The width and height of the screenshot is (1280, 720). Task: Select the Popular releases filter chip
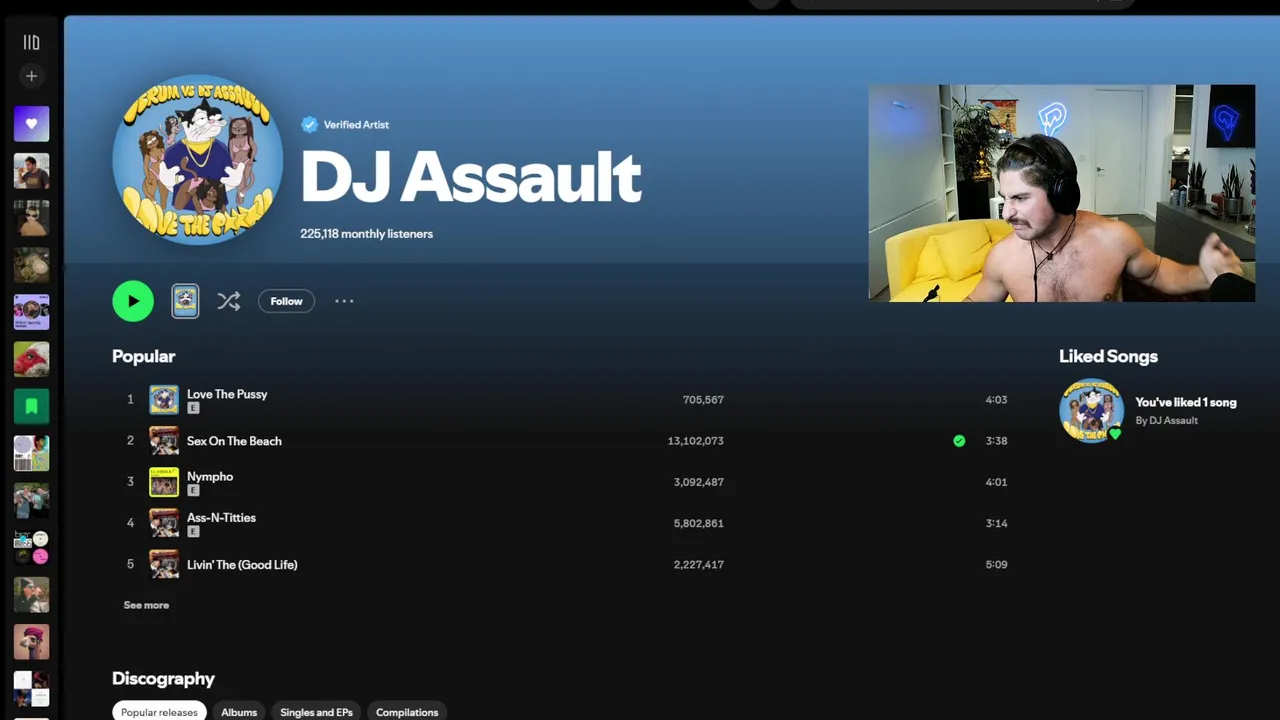coord(159,712)
